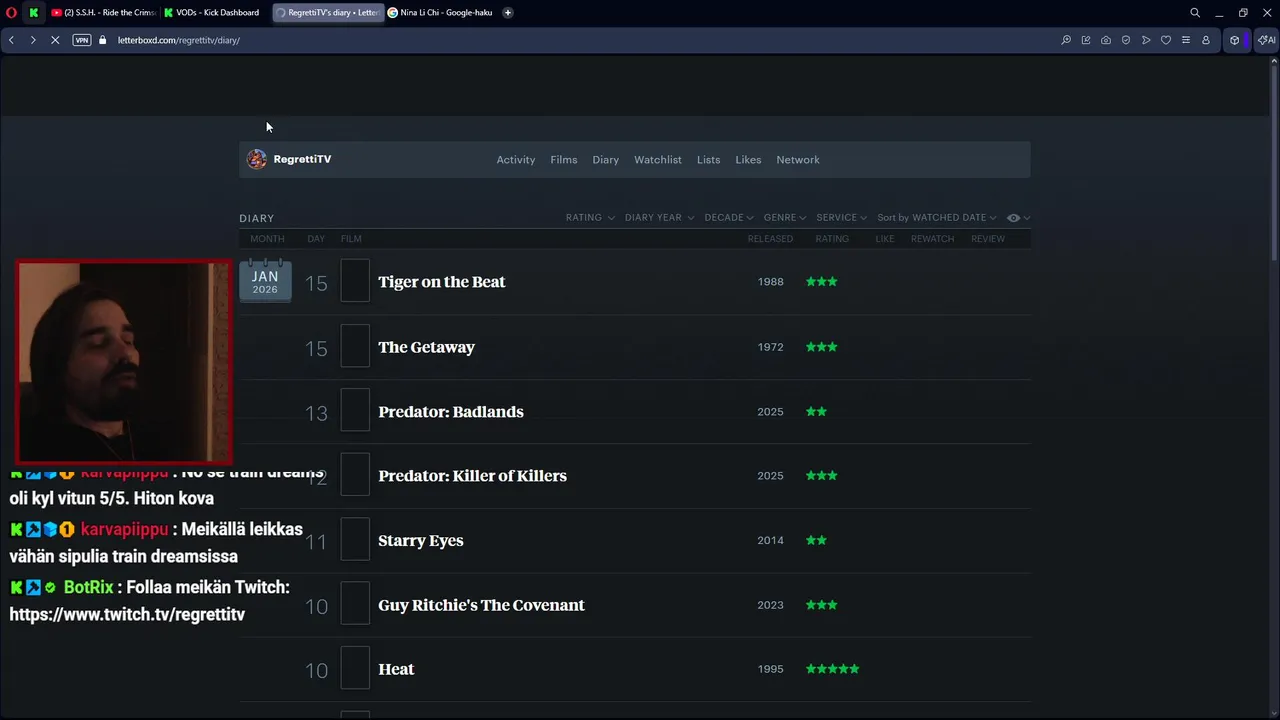The image size is (1280, 720).
Task: Take a snapshot with camera icon
Action: [x=1106, y=40]
